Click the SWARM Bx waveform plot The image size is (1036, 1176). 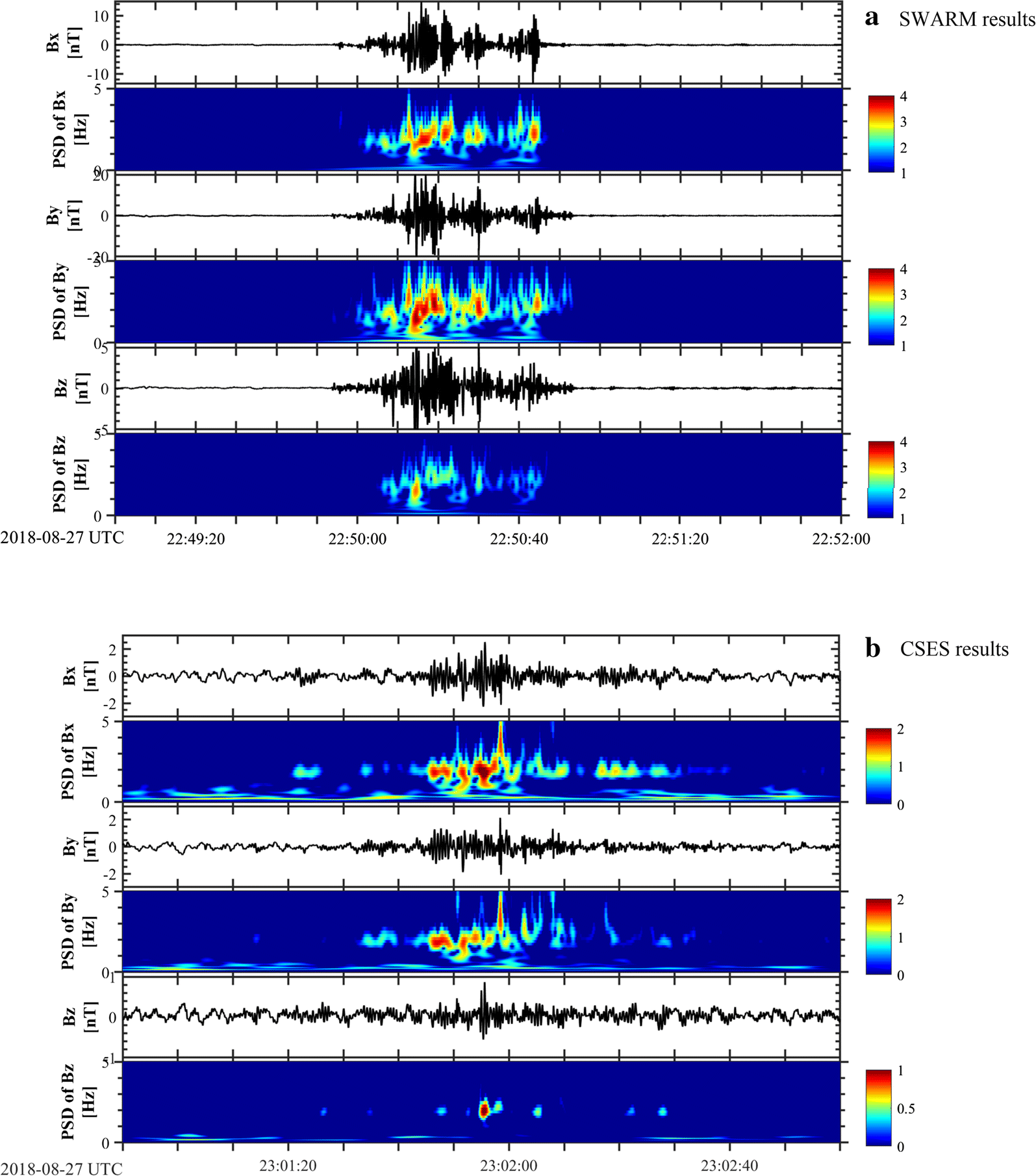(x=479, y=44)
